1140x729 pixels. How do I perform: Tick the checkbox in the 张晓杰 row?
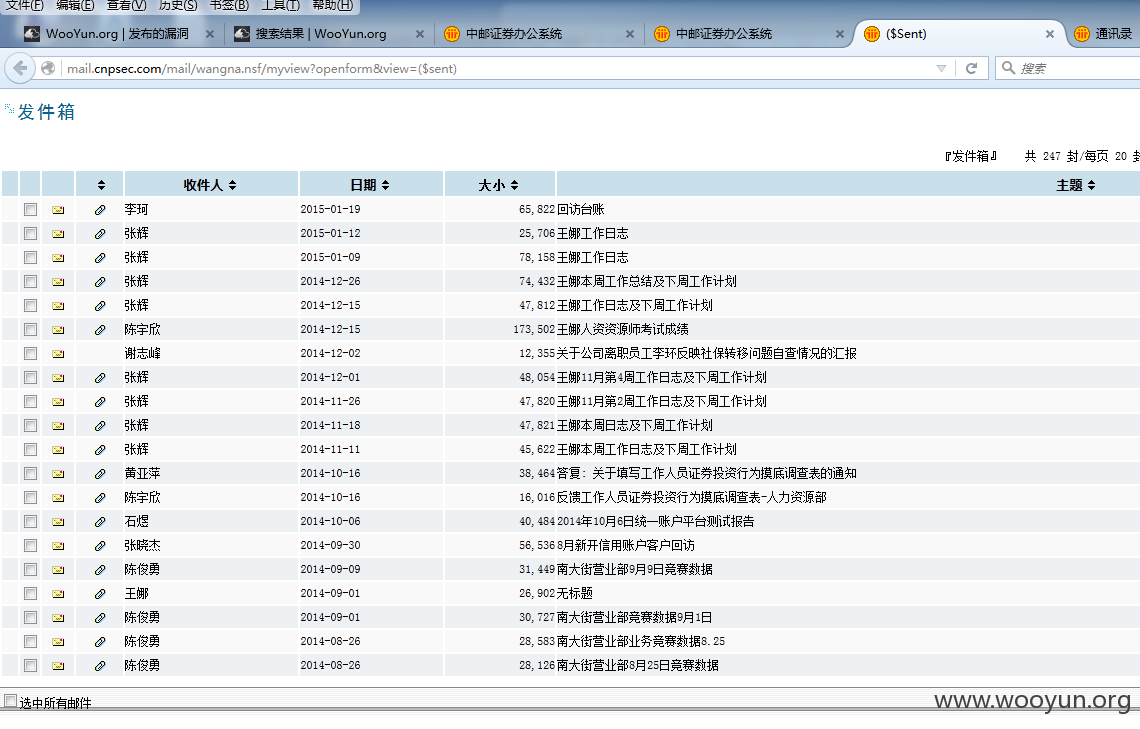click(x=30, y=545)
